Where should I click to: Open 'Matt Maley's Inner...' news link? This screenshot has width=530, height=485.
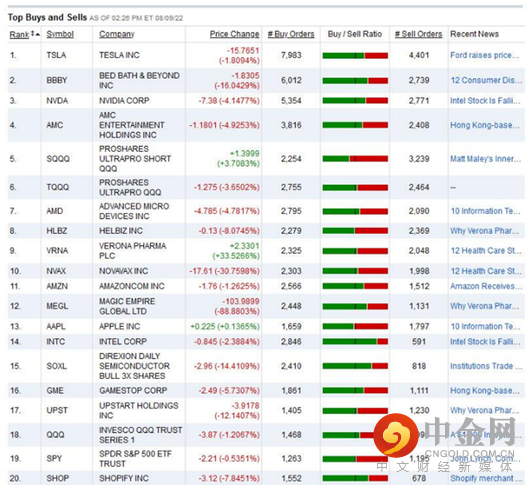(485, 159)
